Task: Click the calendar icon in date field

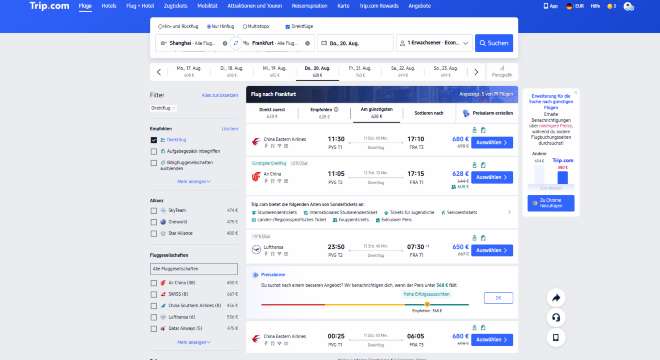Action: pyautogui.click(x=324, y=43)
